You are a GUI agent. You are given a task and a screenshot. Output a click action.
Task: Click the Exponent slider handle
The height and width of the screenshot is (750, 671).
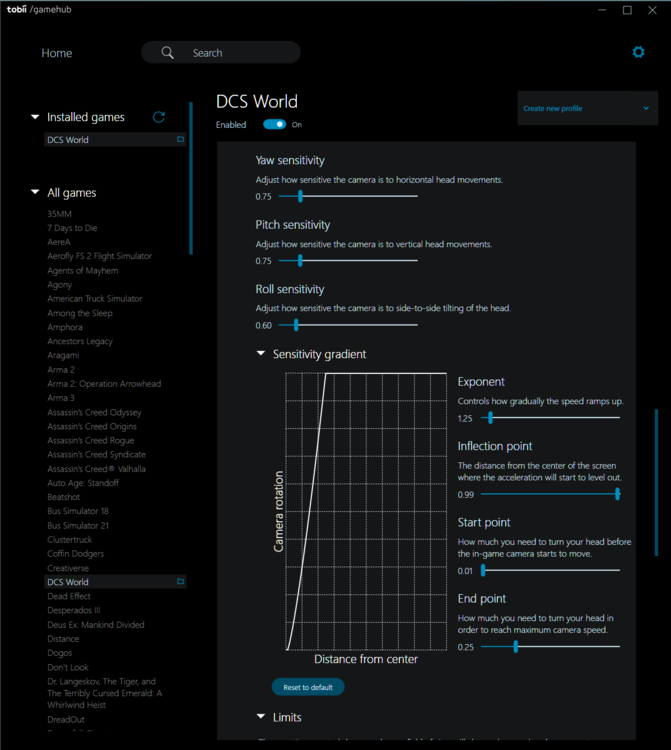490,418
